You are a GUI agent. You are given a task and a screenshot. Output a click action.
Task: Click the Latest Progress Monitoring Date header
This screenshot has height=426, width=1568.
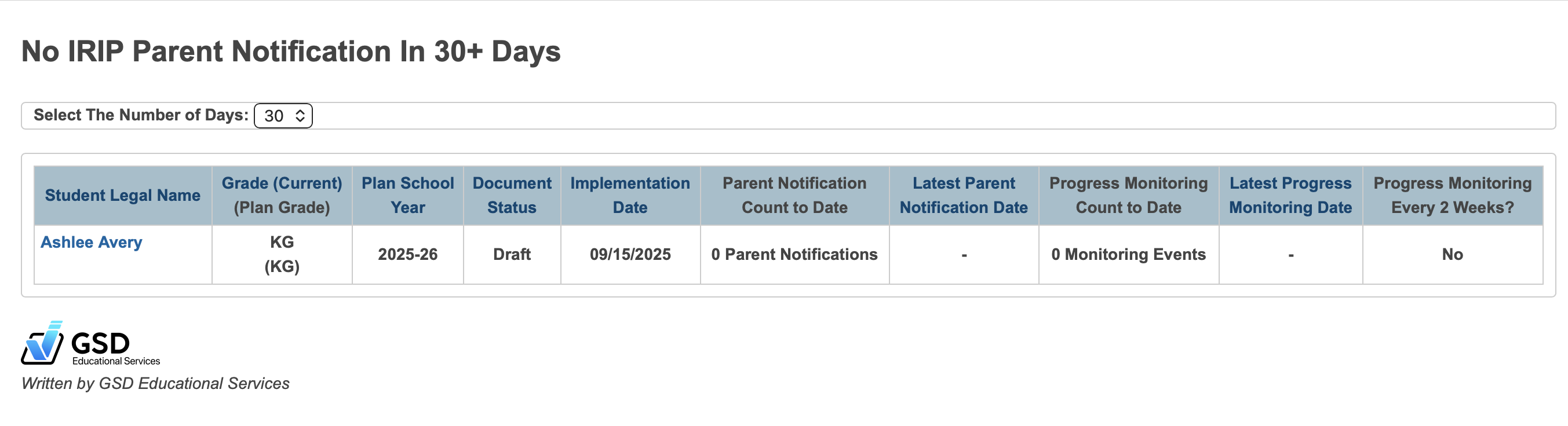coord(1290,195)
